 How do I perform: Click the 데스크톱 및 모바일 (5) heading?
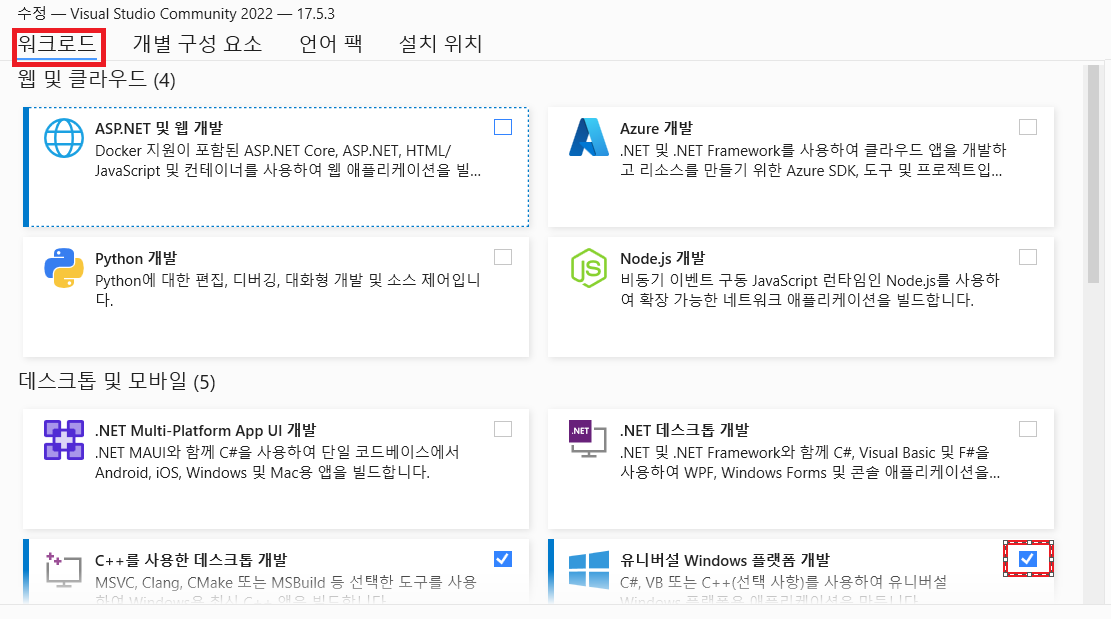coord(117,381)
